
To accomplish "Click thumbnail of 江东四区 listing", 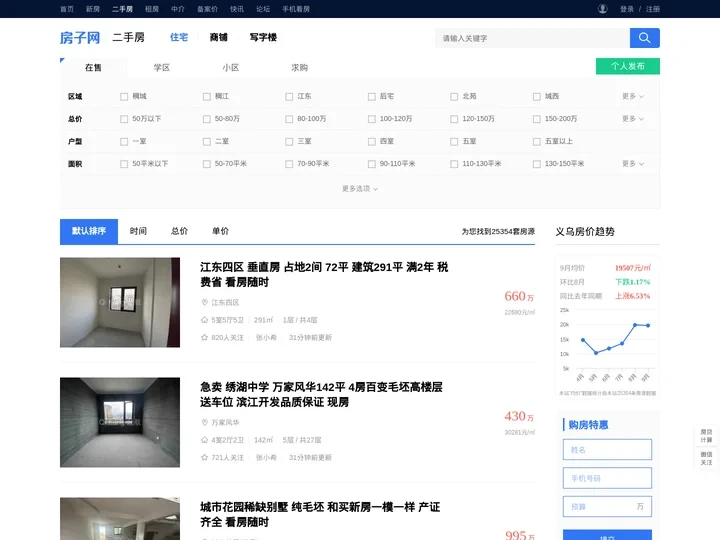I will 120,302.
